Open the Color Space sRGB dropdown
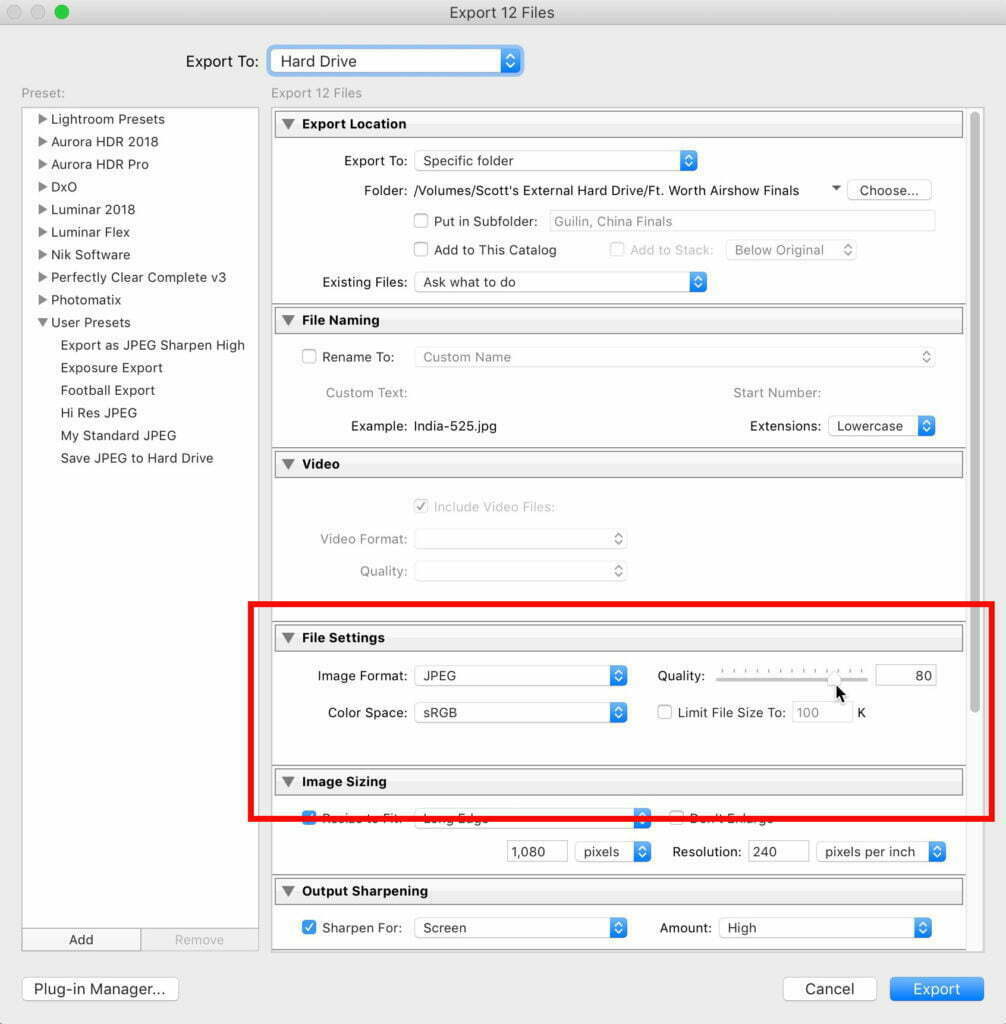This screenshot has height=1024, width=1006. (521, 713)
